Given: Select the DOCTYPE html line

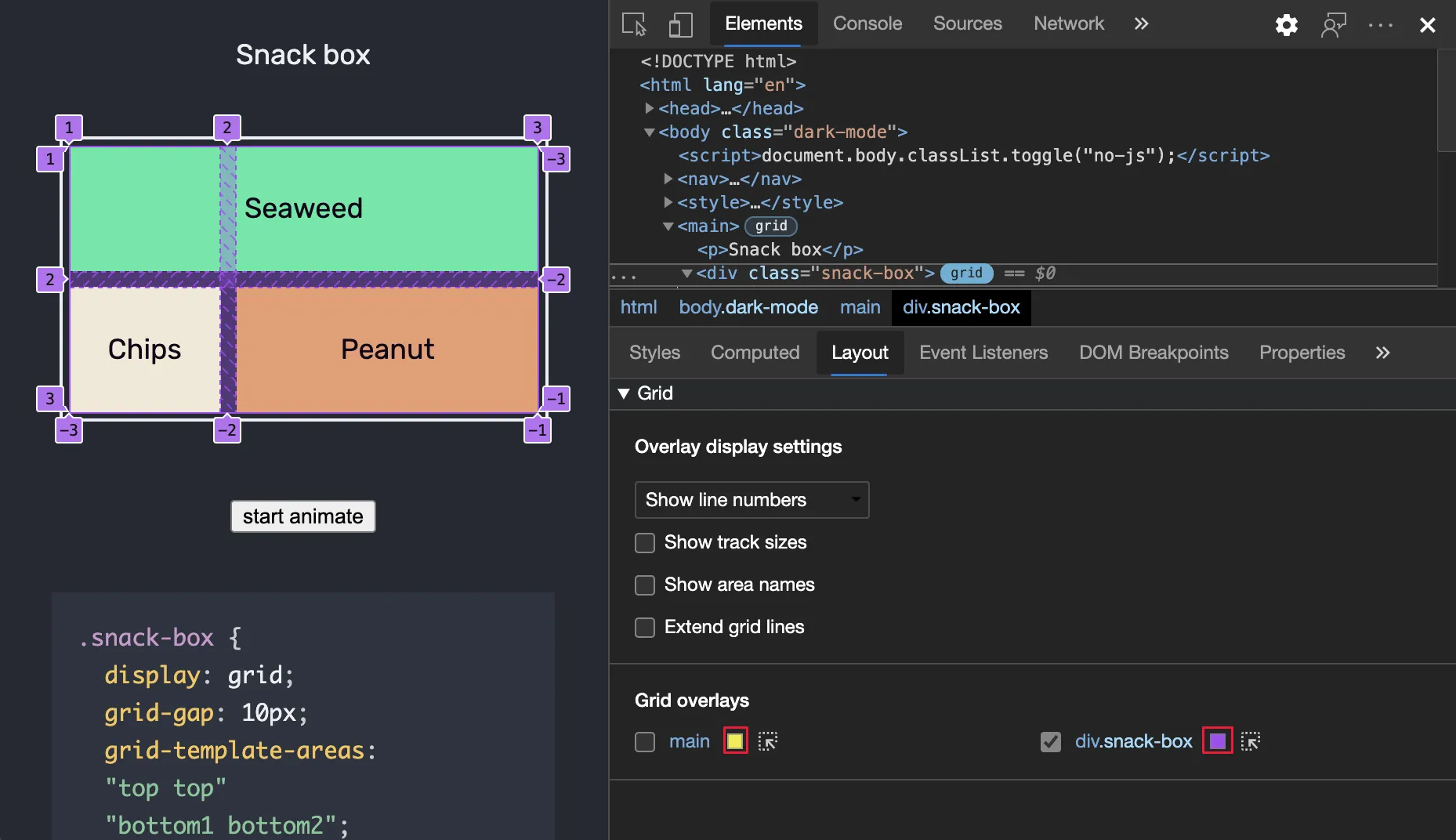Looking at the screenshot, I should click(x=718, y=61).
